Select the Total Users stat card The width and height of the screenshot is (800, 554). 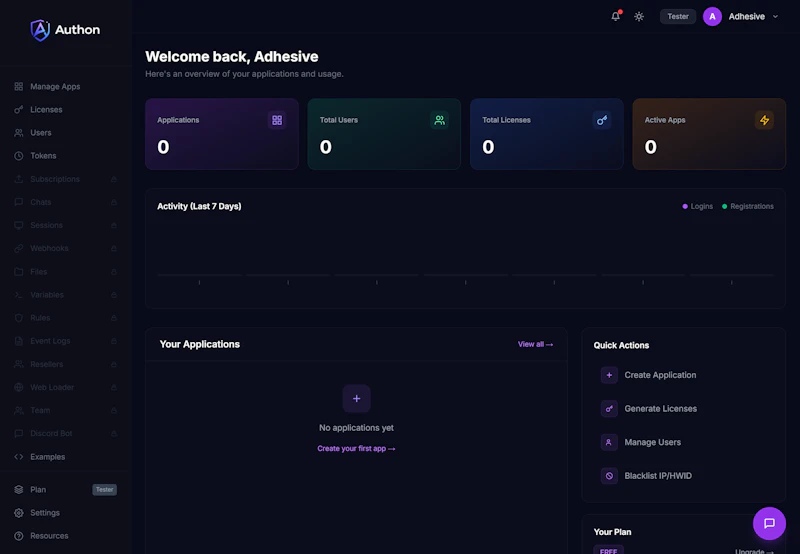pos(384,134)
